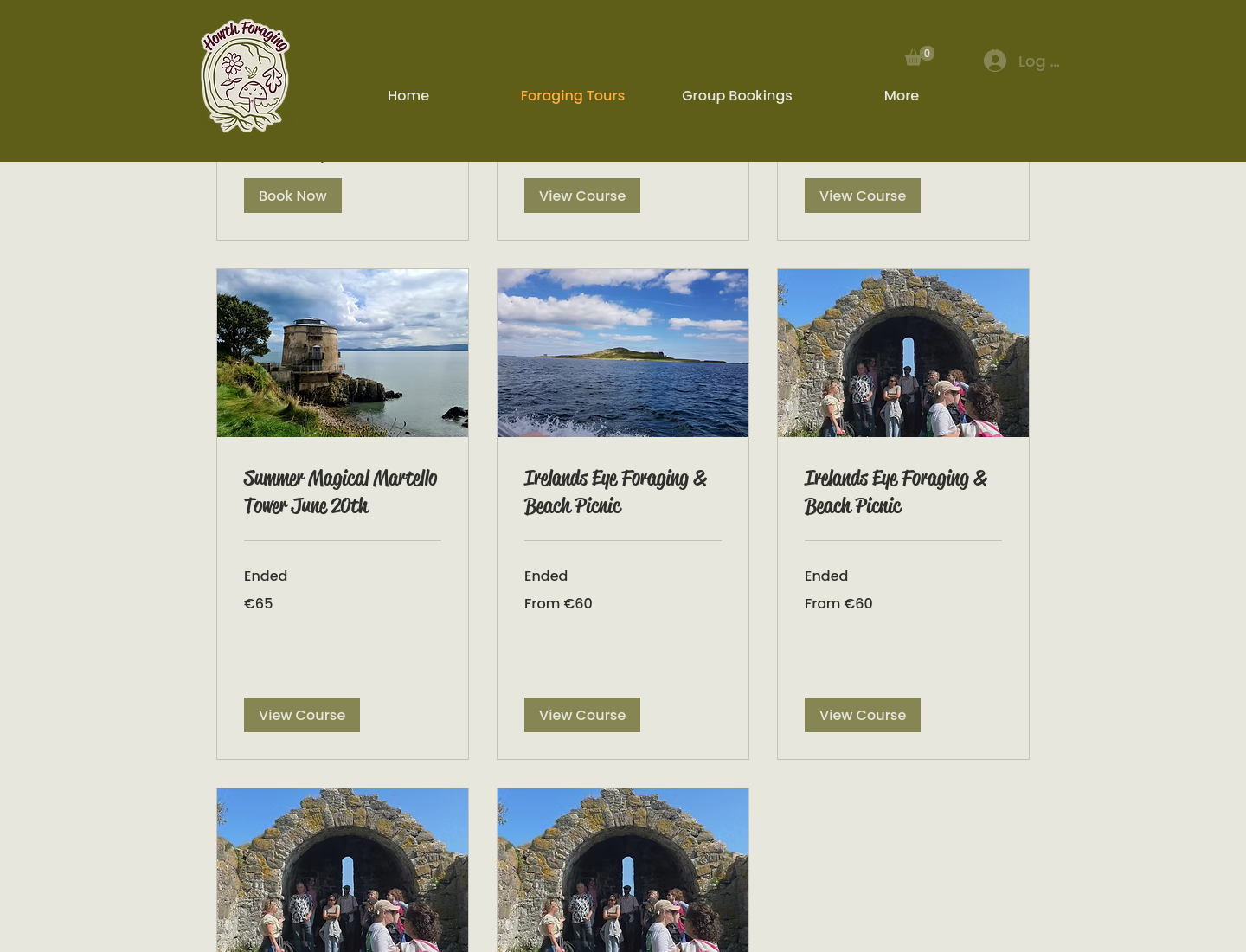Select the €65 price text

(259, 603)
